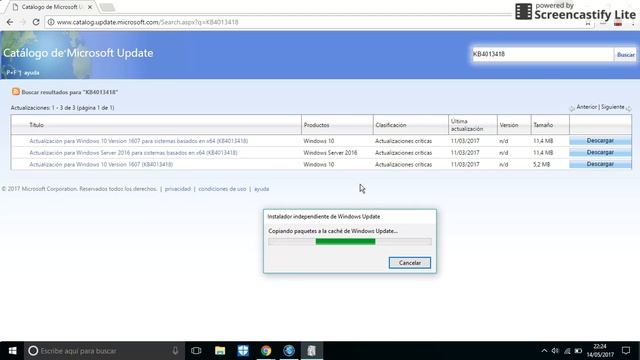Open the condiciones de uso footer link
Viewport: 640px width, 360px height.
[x=222, y=189]
